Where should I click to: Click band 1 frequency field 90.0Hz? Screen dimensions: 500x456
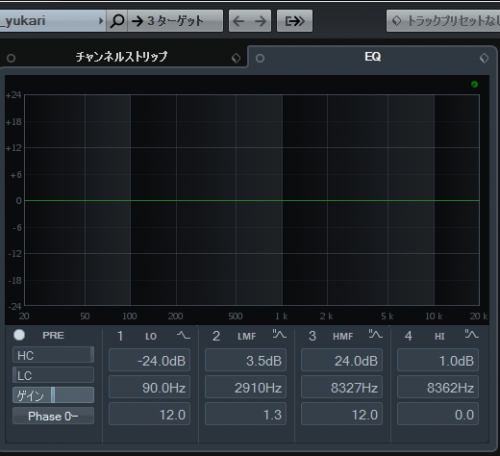pos(149,387)
